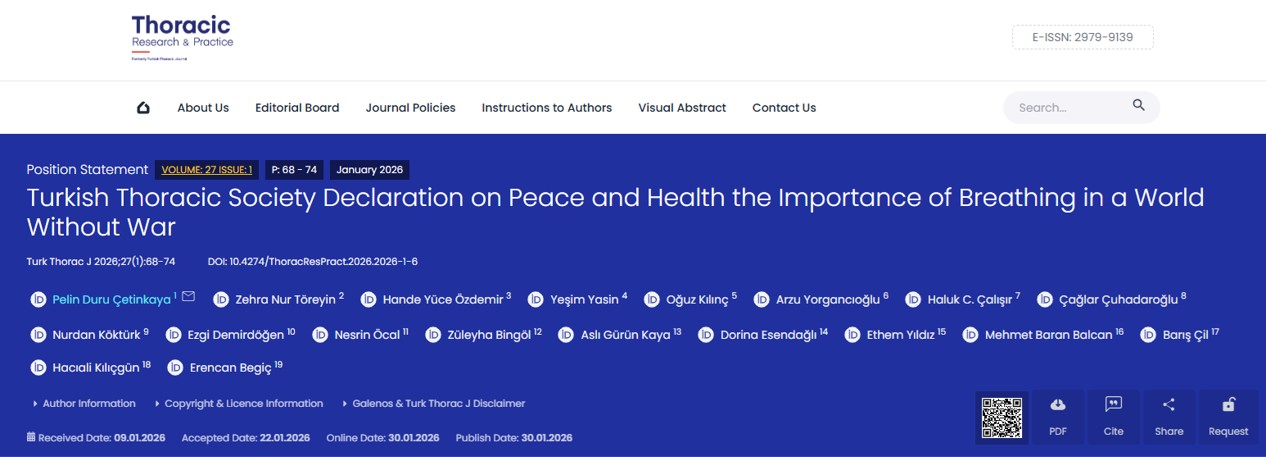Open Instructions to Authors
Viewport: 1266px width, 457px height.
pyautogui.click(x=546, y=108)
